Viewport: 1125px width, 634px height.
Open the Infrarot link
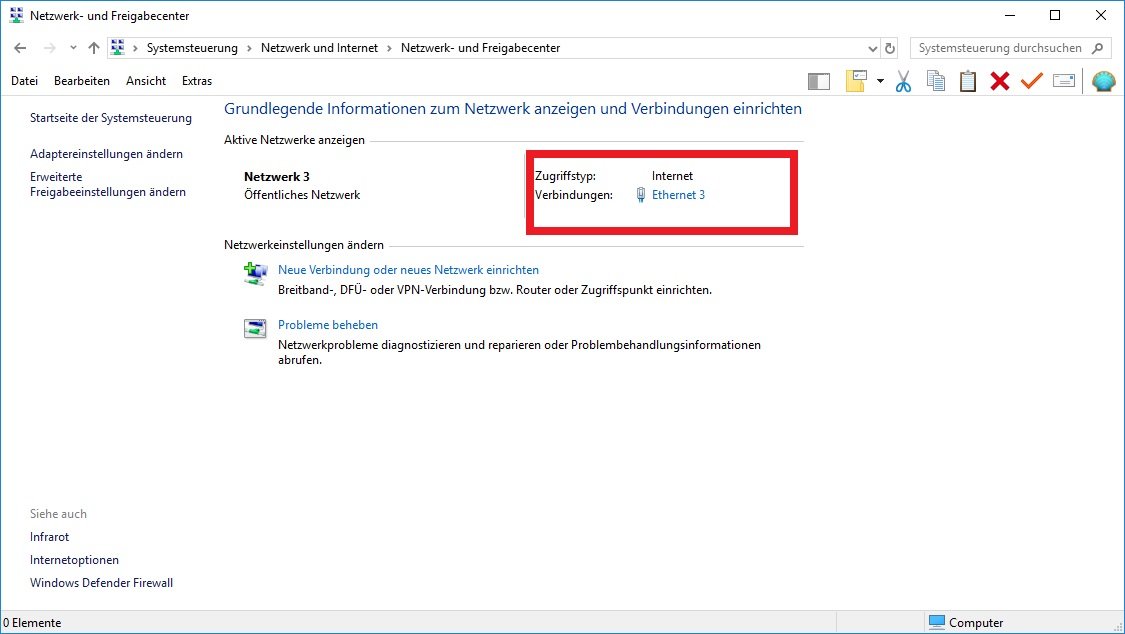tap(50, 536)
